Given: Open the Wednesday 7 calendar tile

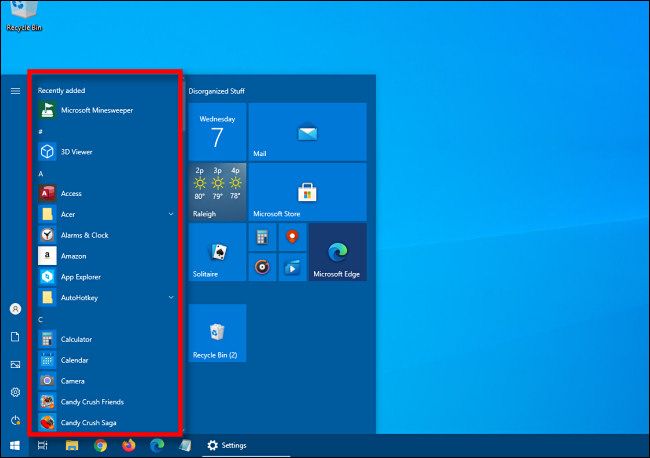Looking at the screenshot, I should coord(217,132).
